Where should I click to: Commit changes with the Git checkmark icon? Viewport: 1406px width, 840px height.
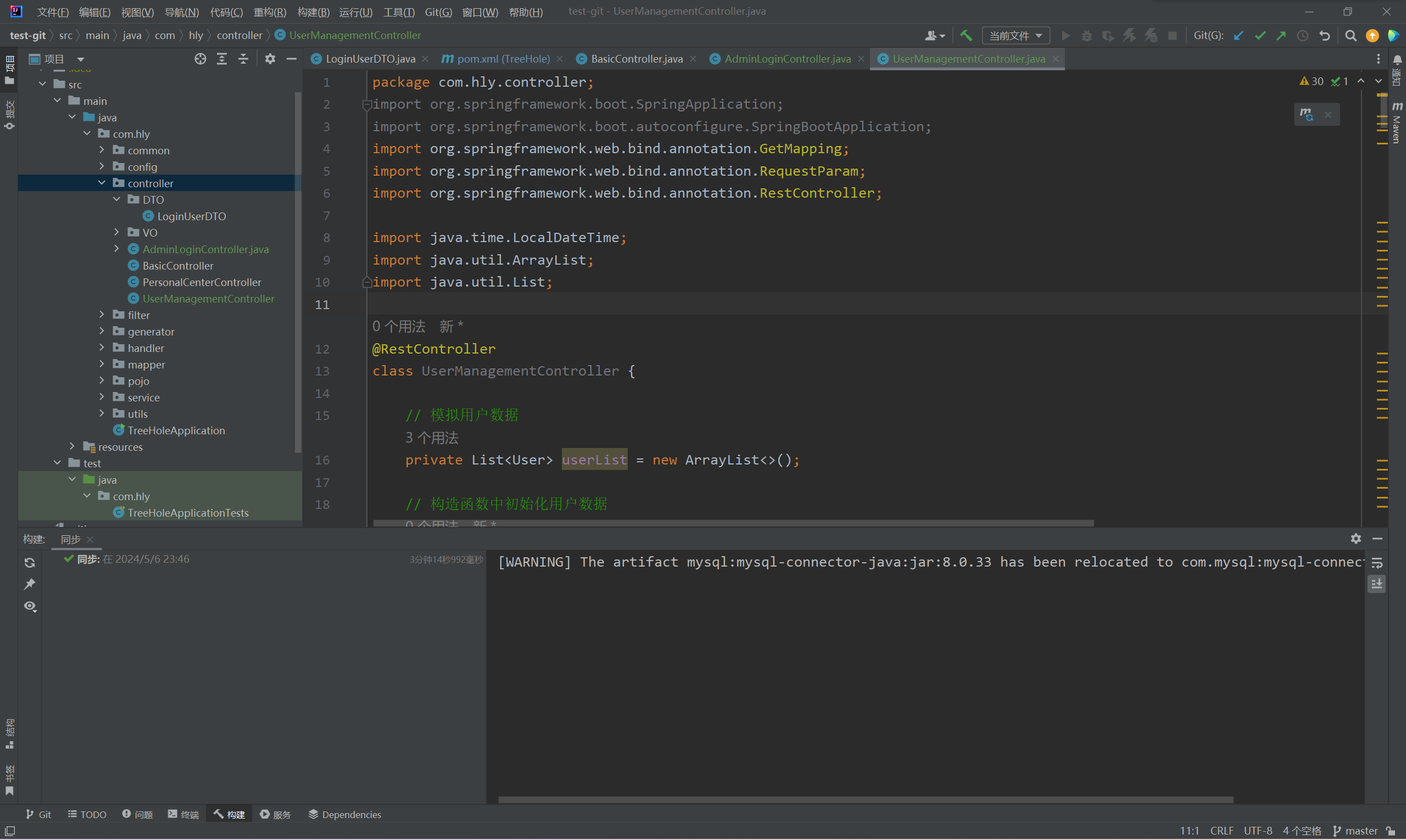point(1260,36)
